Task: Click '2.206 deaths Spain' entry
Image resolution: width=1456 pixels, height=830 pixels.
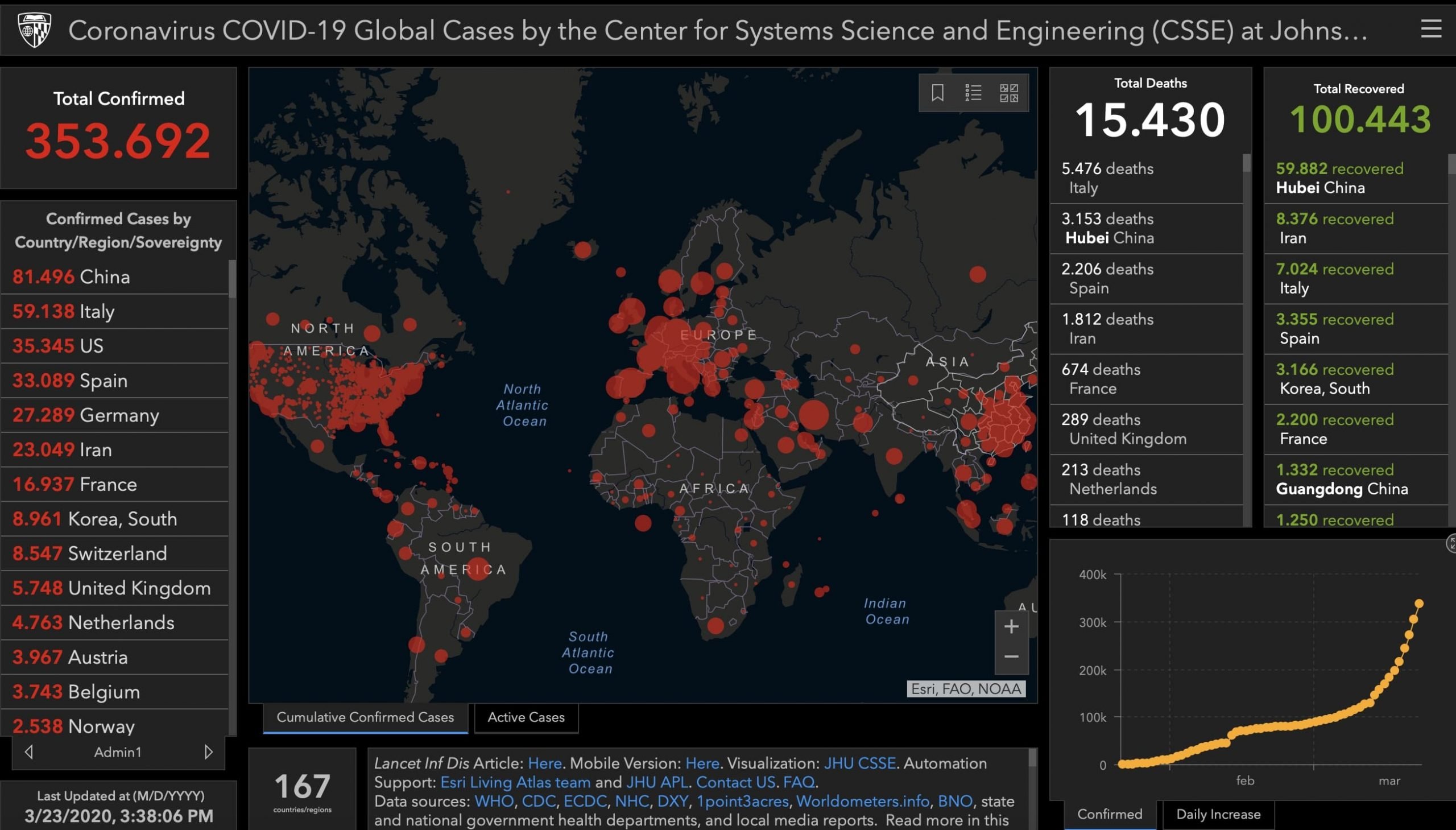Action: click(x=1146, y=279)
